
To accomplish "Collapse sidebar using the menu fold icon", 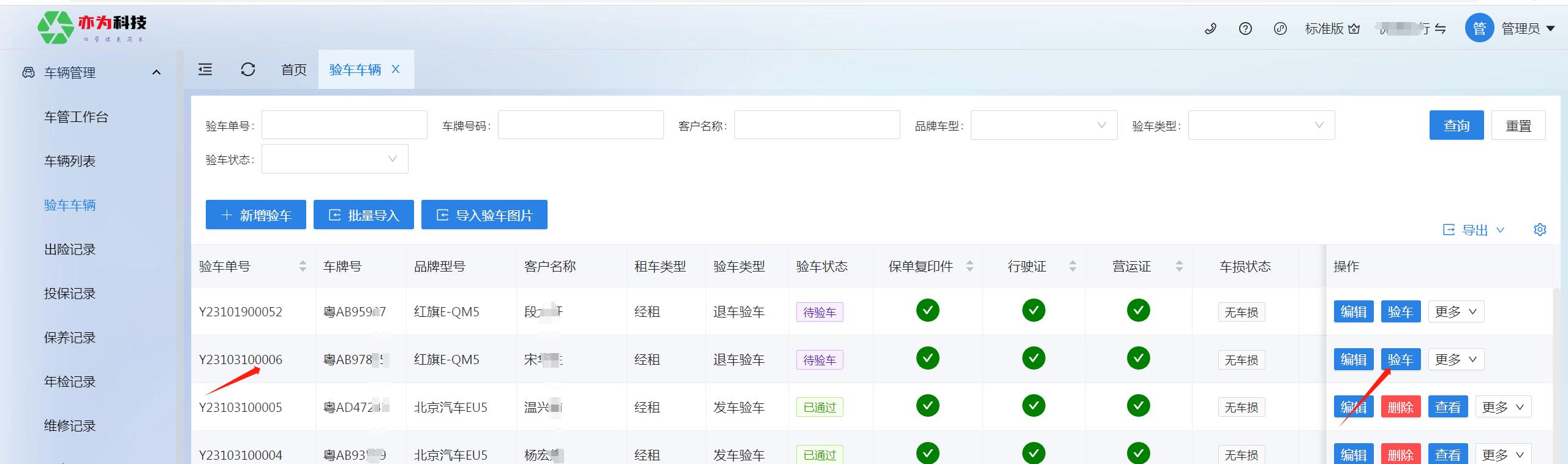I will (205, 70).
